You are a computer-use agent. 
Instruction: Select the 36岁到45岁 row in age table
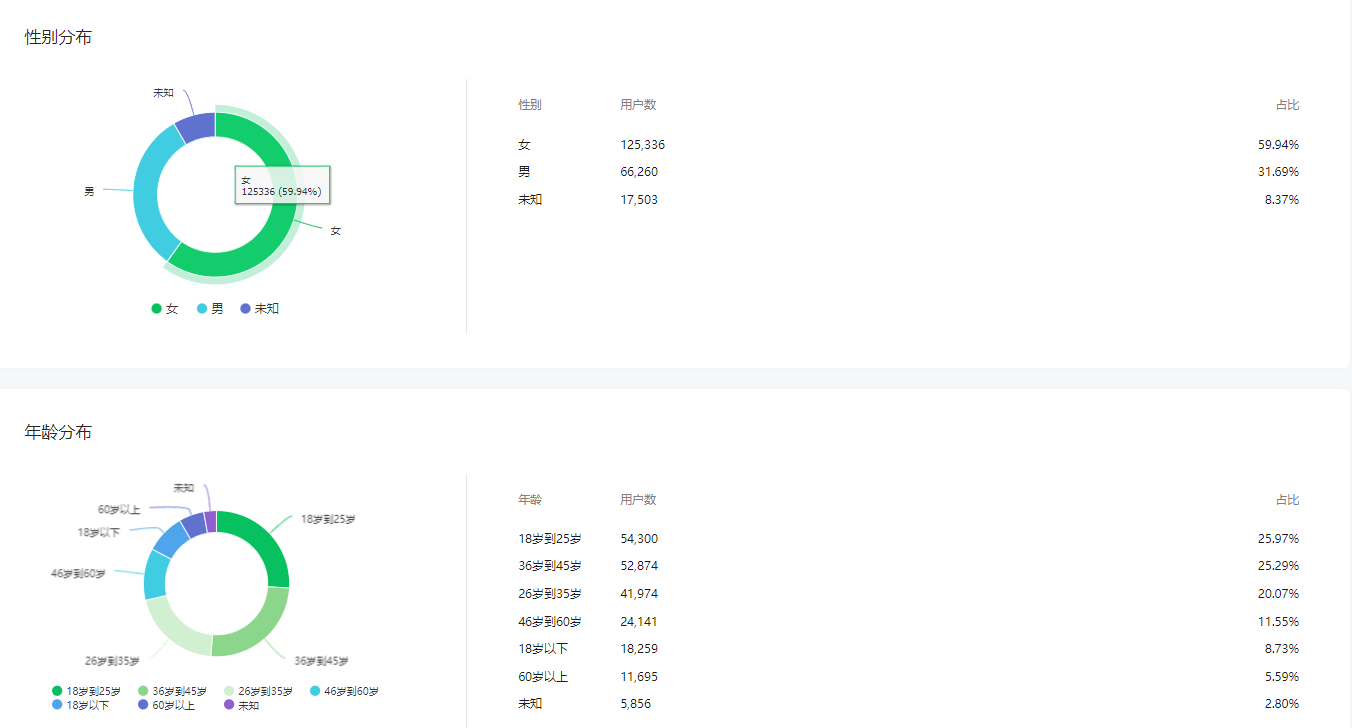[908, 566]
